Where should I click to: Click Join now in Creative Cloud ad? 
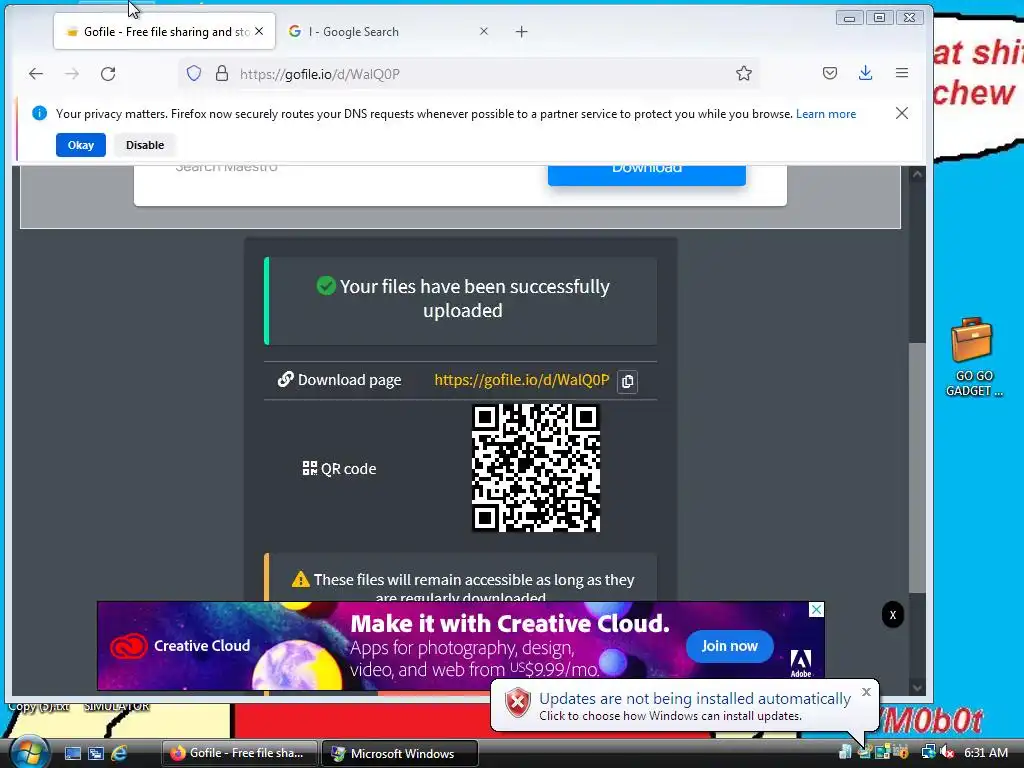(x=729, y=646)
